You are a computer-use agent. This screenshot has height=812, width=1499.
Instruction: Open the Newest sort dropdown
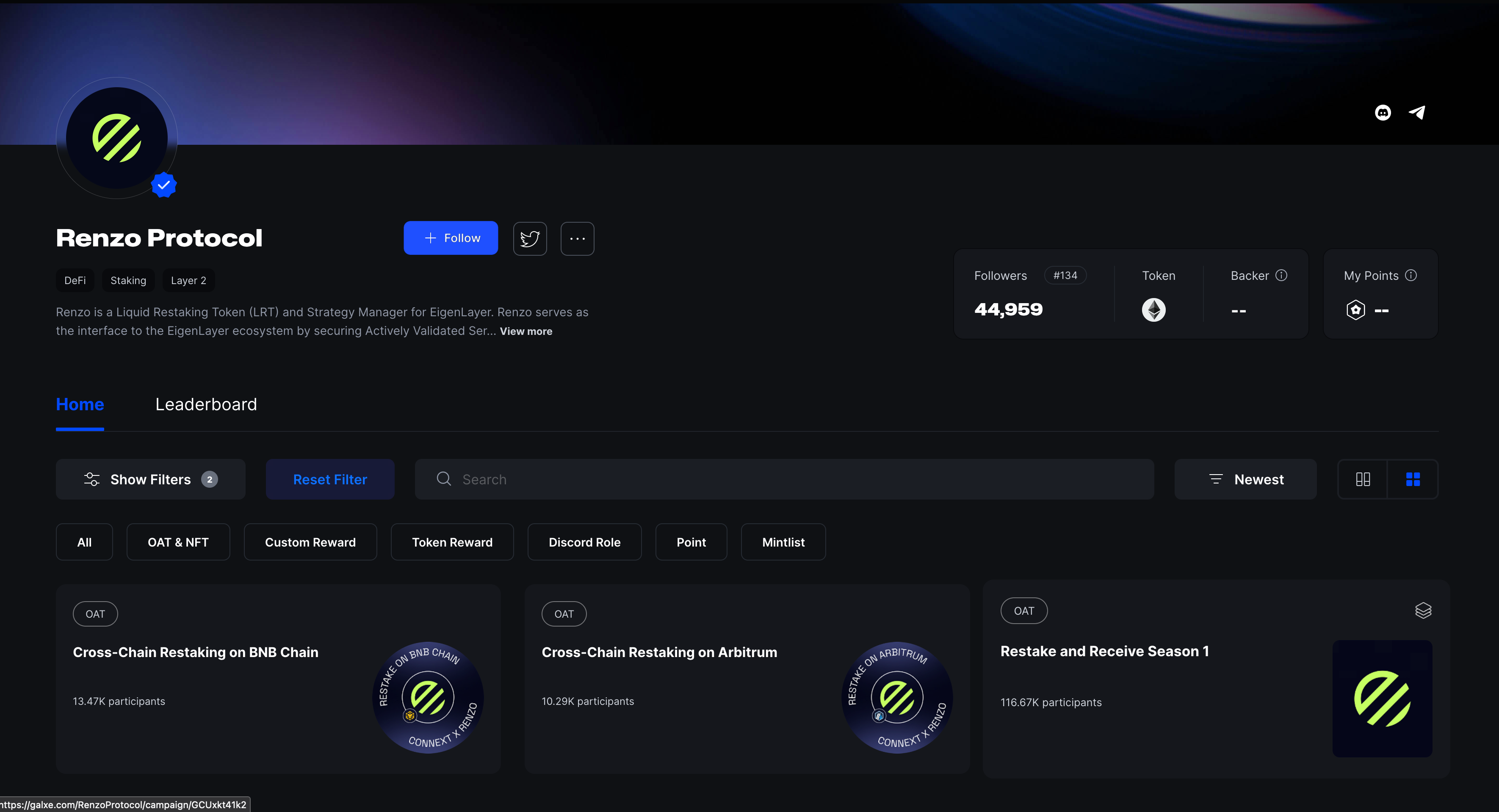click(1245, 479)
